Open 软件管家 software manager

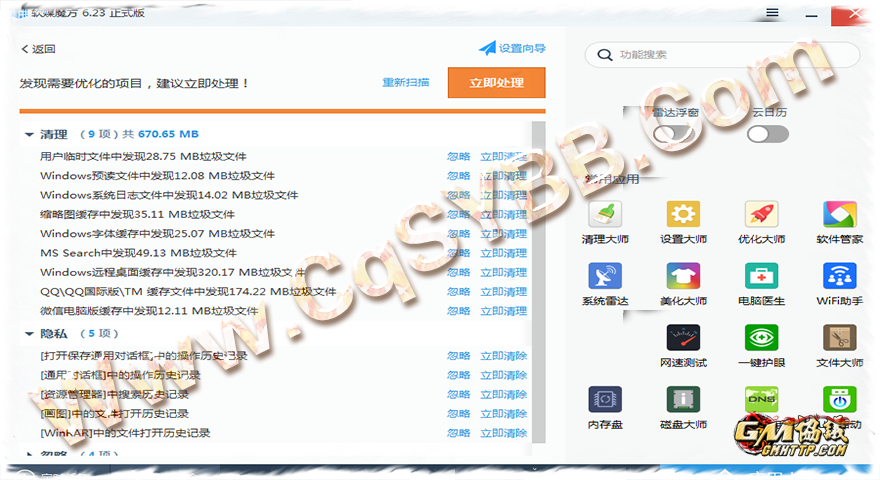click(840, 222)
